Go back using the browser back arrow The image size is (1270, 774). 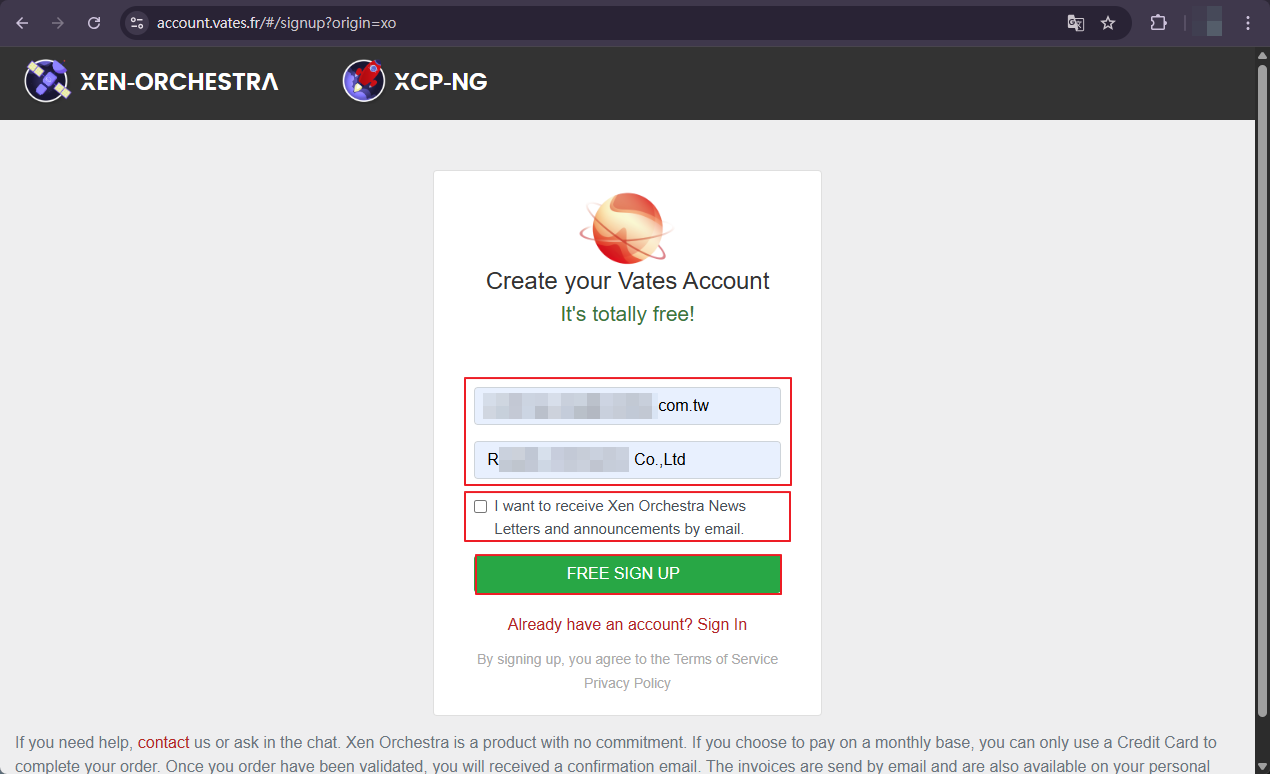click(x=22, y=23)
